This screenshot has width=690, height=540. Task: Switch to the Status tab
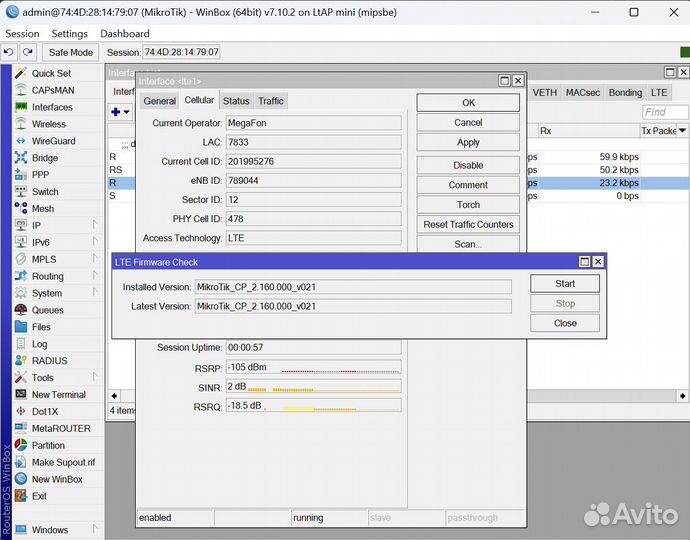pyautogui.click(x=236, y=101)
